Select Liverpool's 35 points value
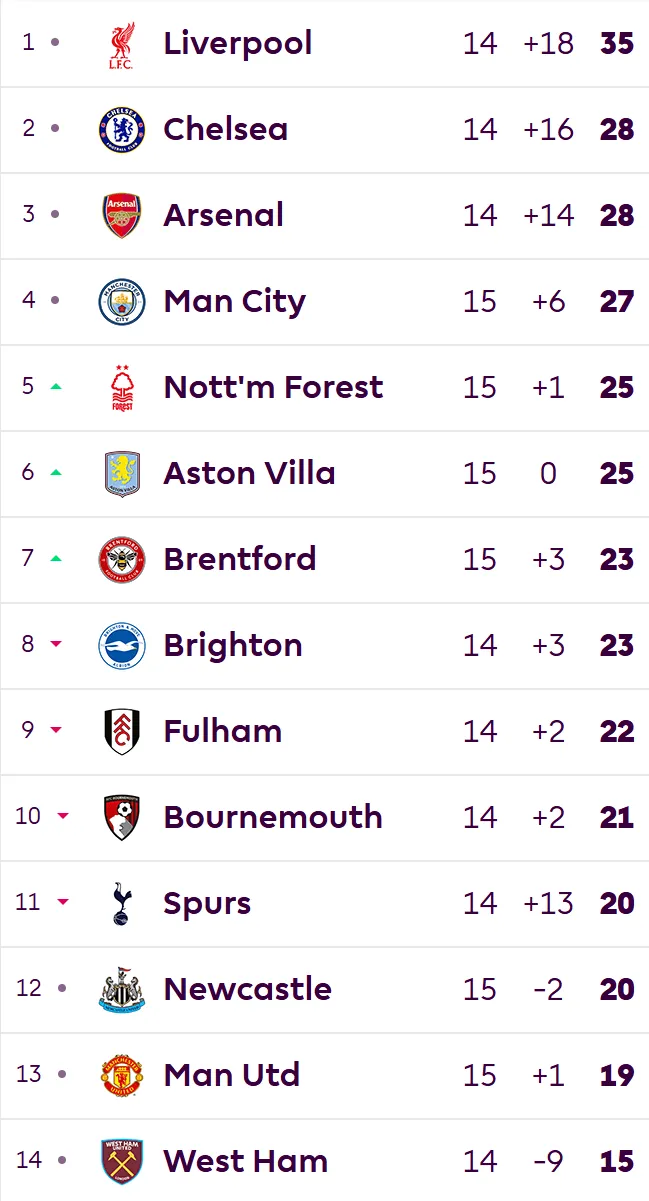 point(617,43)
